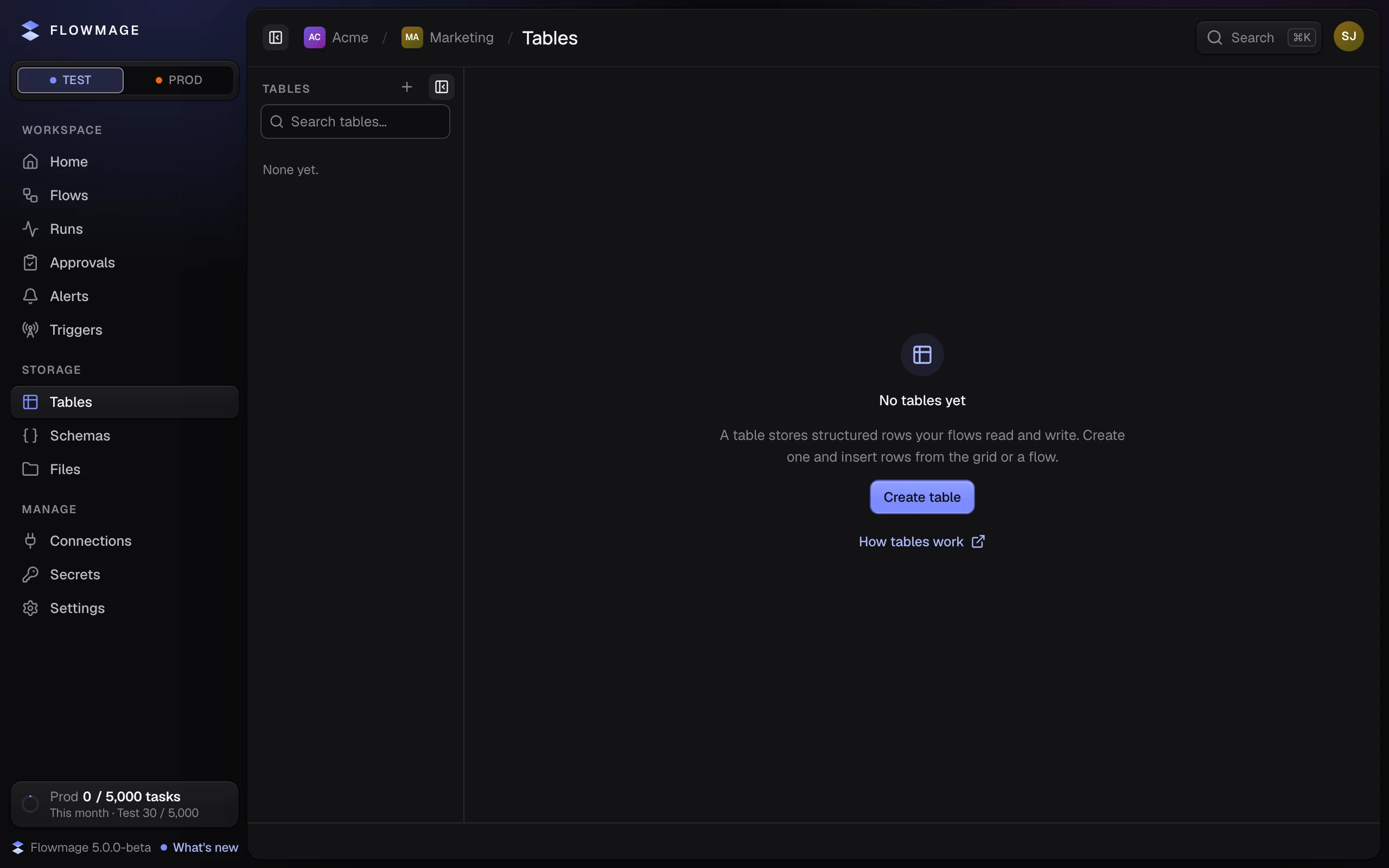Click the Create table button
Viewport: 1389px width, 868px height.
coord(922,497)
